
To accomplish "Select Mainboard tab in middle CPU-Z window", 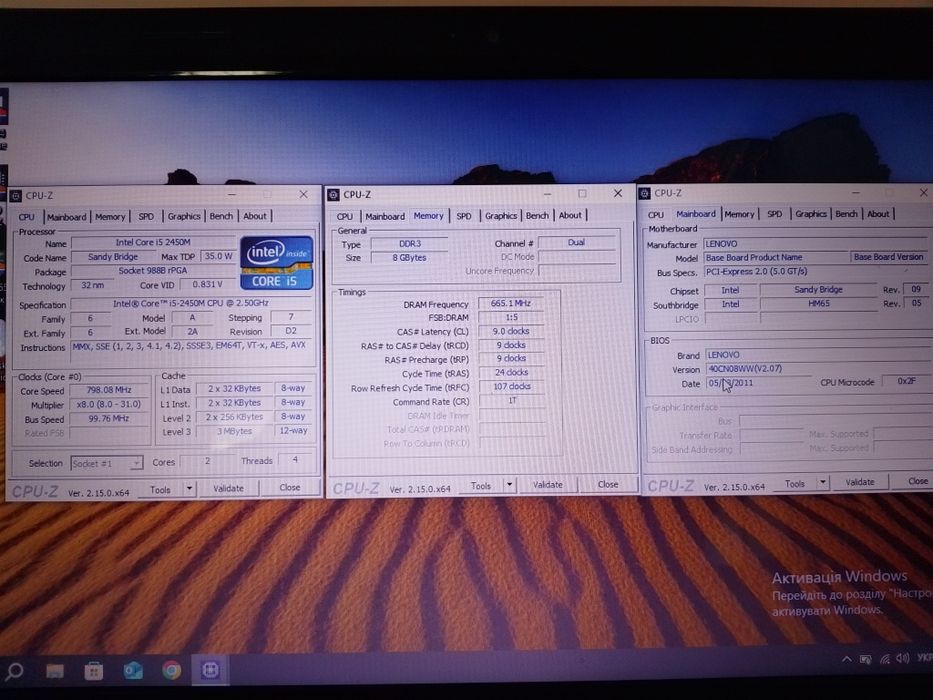I will tap(384, 217).
